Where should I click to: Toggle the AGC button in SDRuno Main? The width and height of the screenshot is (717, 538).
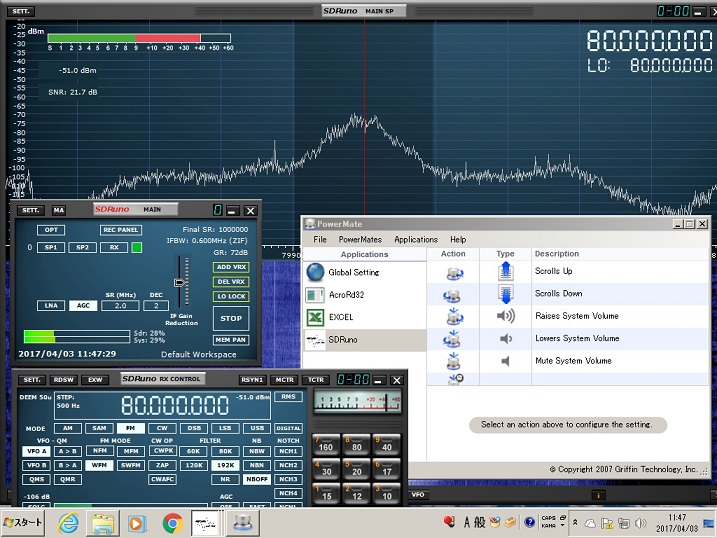pyautogui.click(x=83, y=305)
